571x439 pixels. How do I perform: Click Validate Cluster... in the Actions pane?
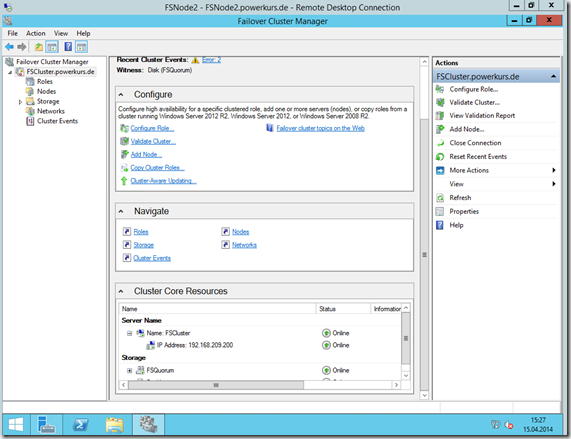474,102
